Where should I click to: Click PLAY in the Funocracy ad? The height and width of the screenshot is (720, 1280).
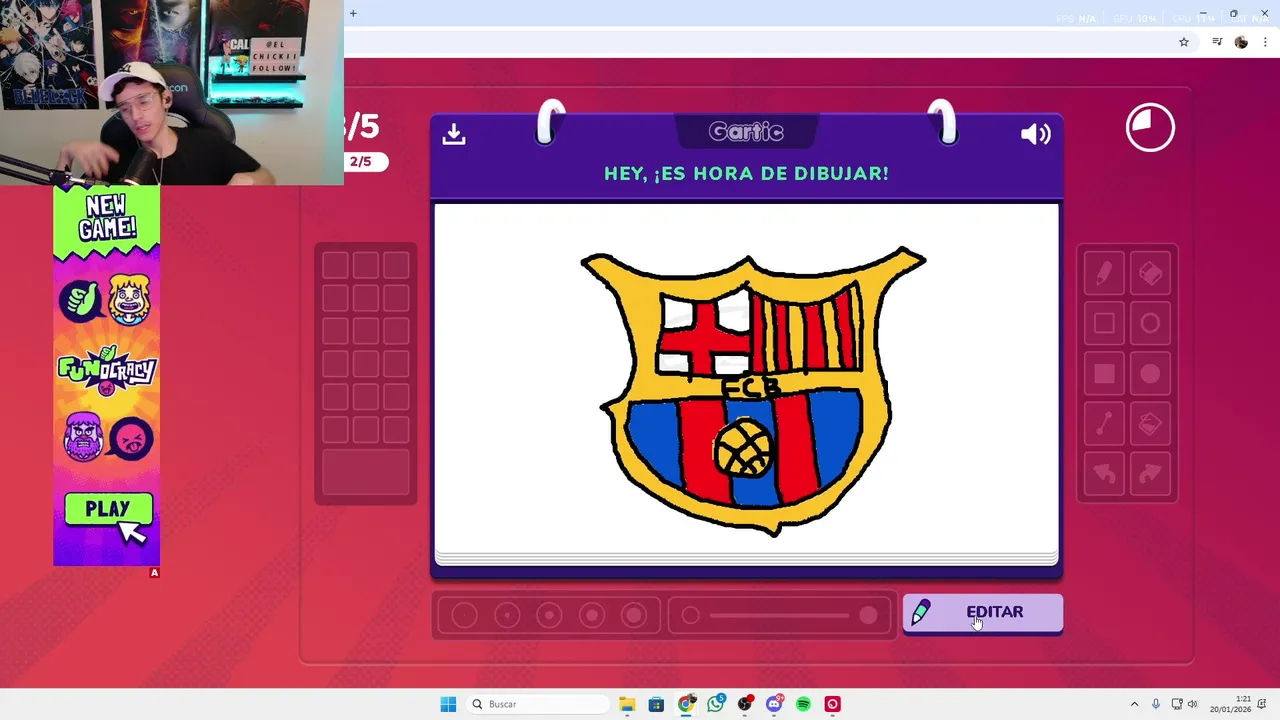point(107,510)
